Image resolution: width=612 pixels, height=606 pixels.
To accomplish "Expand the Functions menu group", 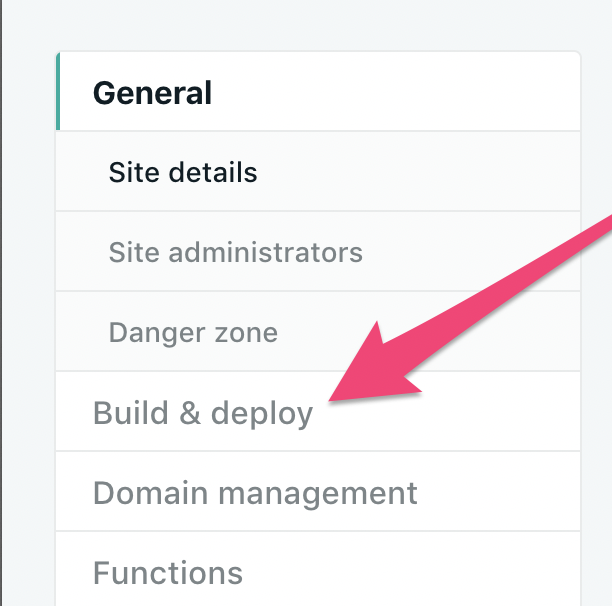I will 168,572.
